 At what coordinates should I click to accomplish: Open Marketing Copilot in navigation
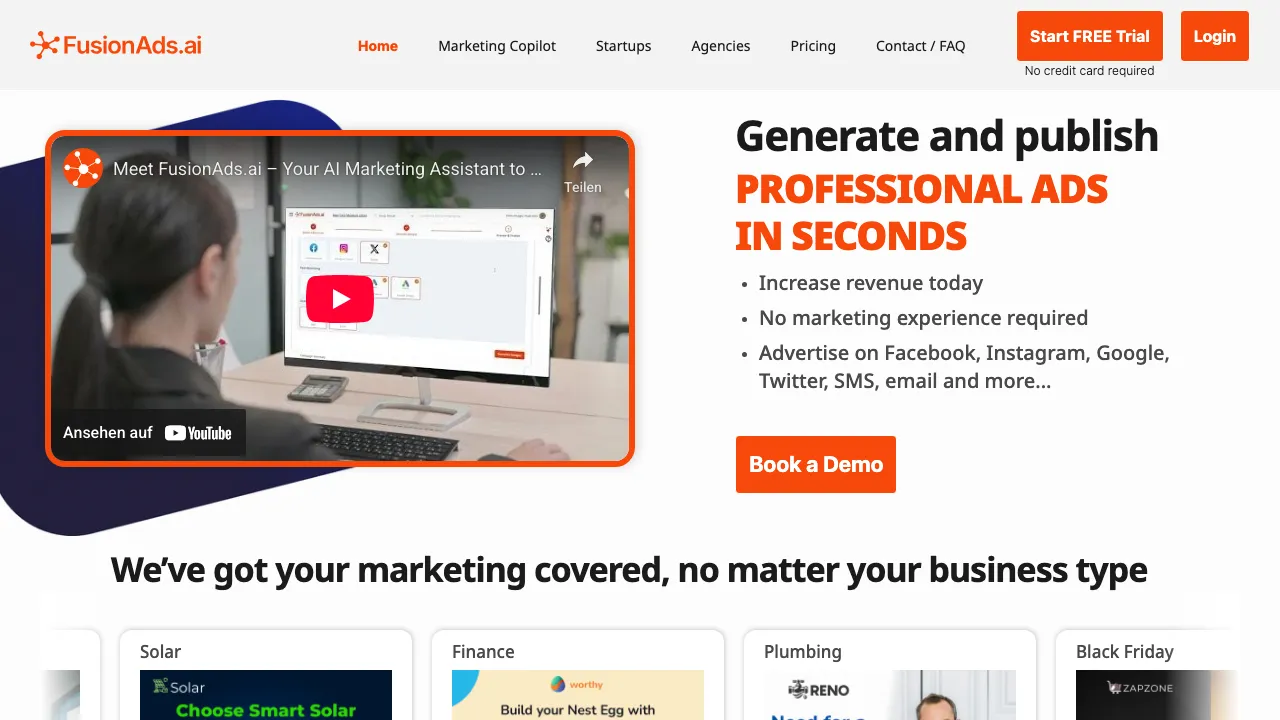pyautogui.click(x=497, y=46)
